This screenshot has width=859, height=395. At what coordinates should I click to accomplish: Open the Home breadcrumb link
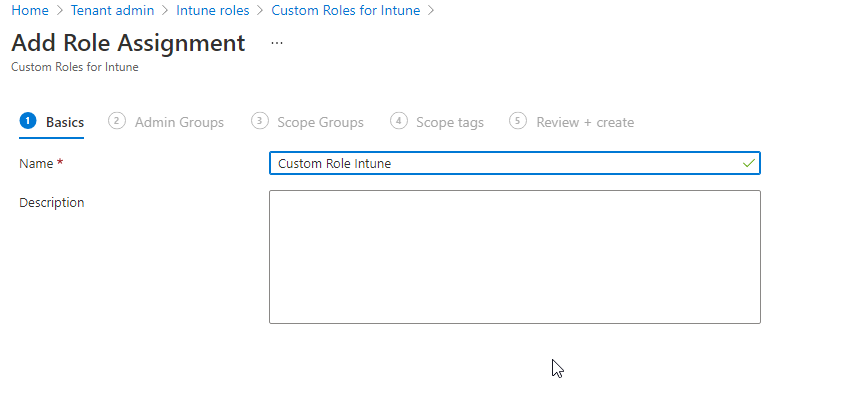30,10
